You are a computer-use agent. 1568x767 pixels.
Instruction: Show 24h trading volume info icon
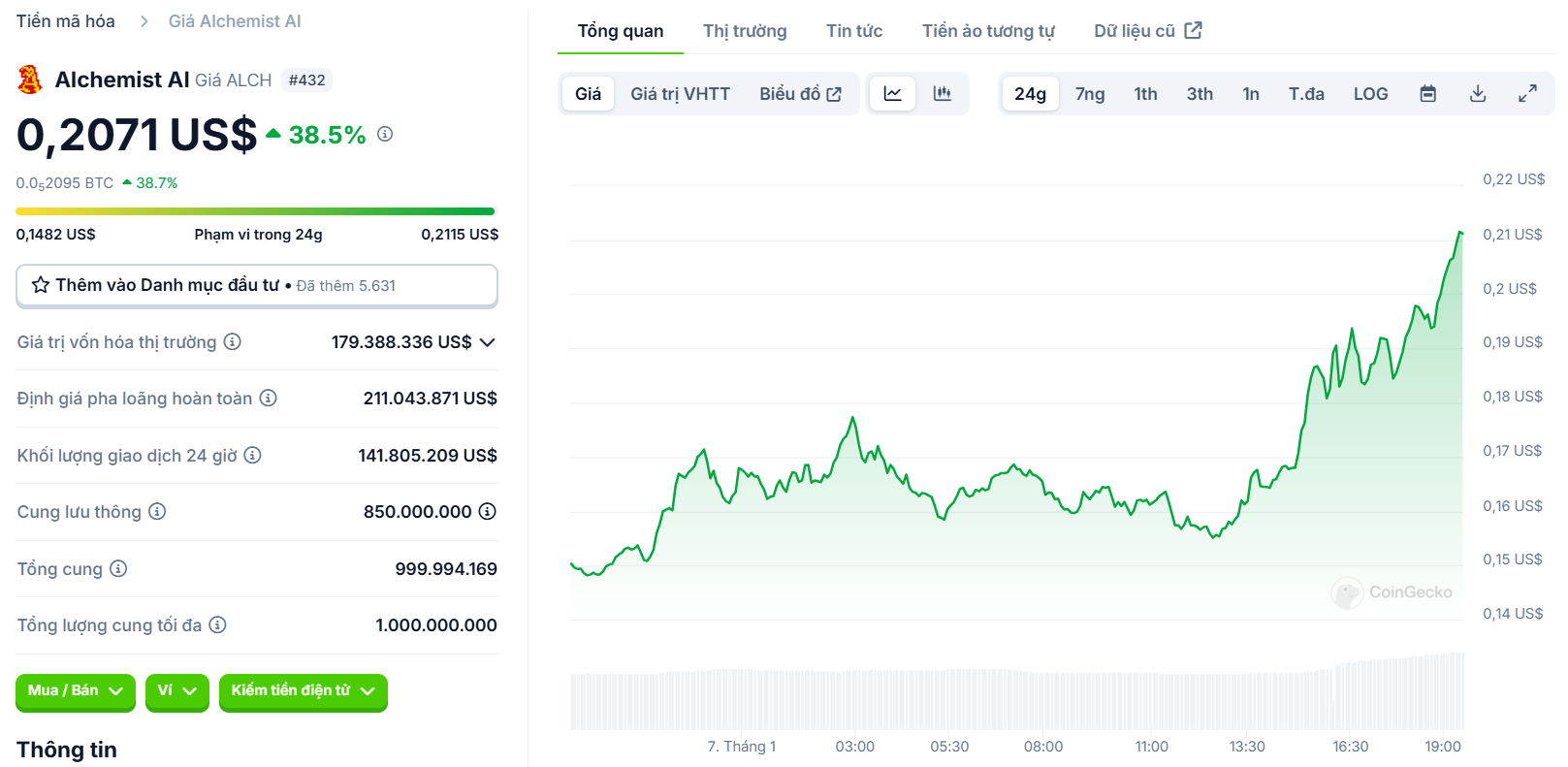pyautogui.click(x=252, y=455)
